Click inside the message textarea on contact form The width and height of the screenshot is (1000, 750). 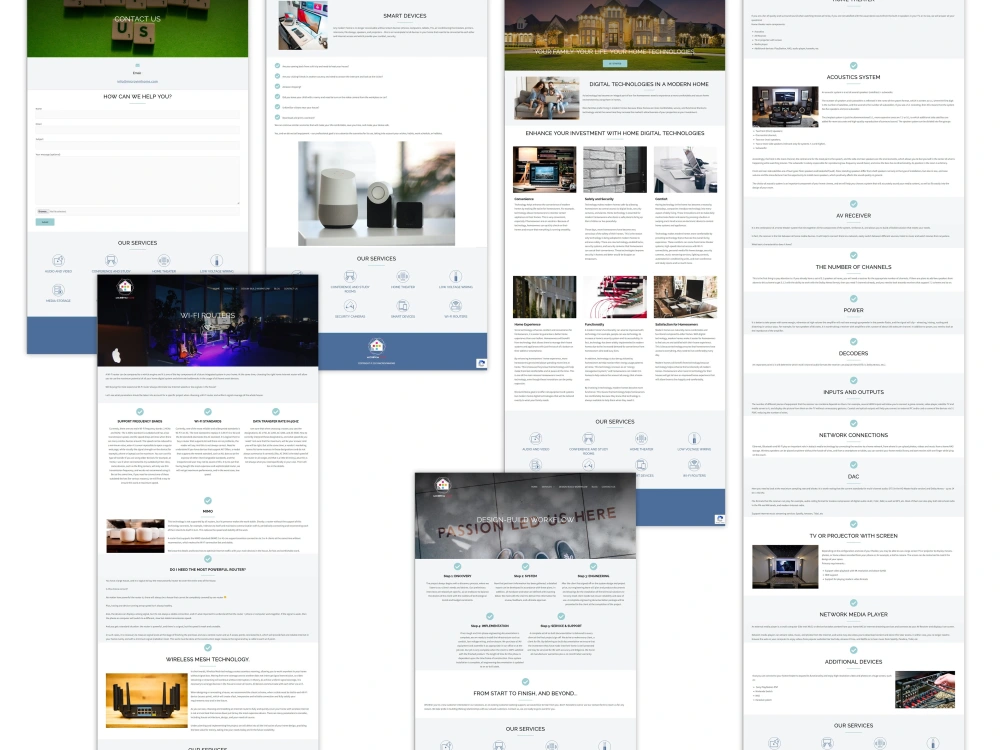(x=137, y=181)
